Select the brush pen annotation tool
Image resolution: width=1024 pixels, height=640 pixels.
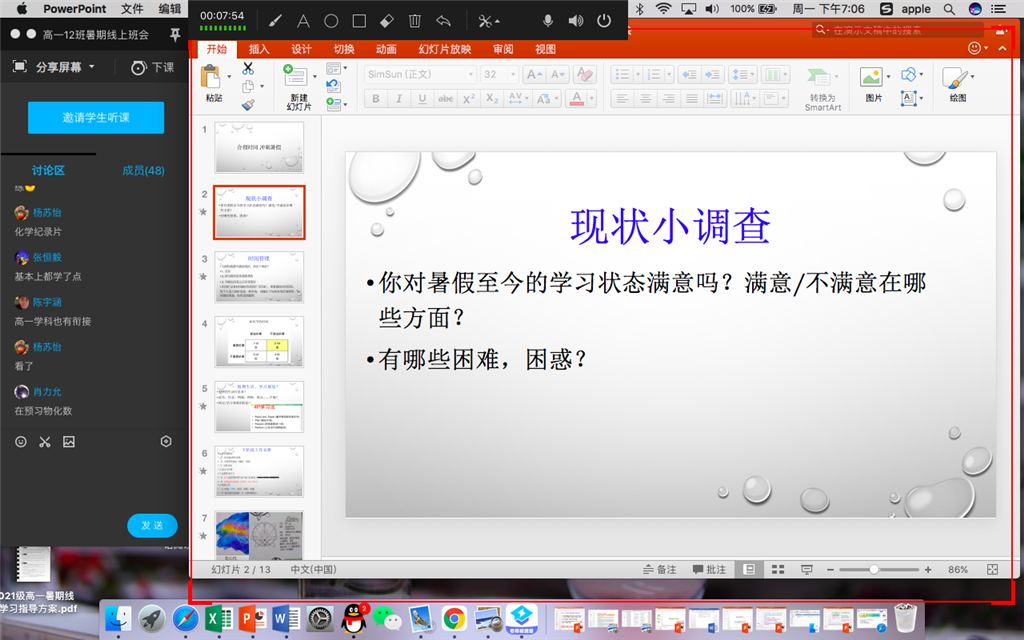point(276,21)
